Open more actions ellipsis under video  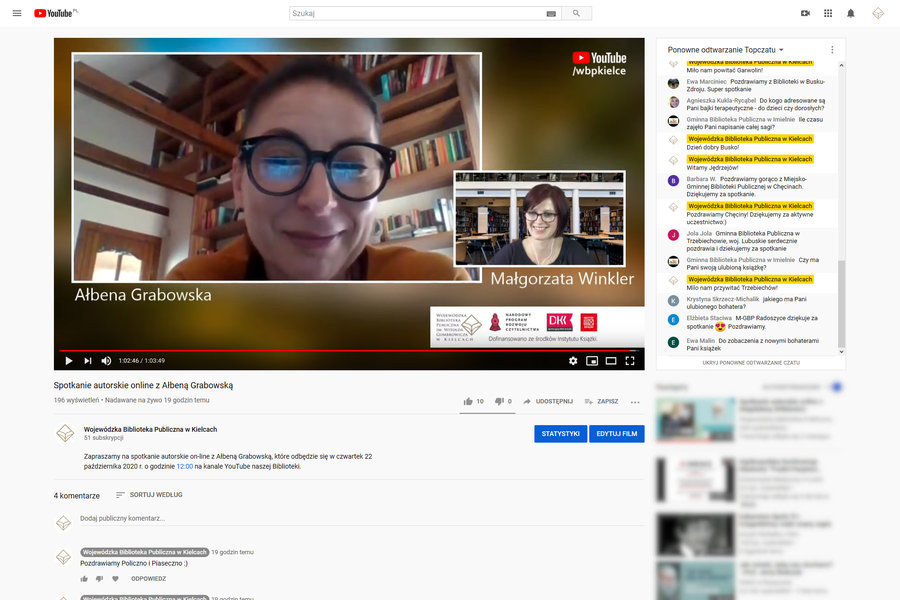635,402
